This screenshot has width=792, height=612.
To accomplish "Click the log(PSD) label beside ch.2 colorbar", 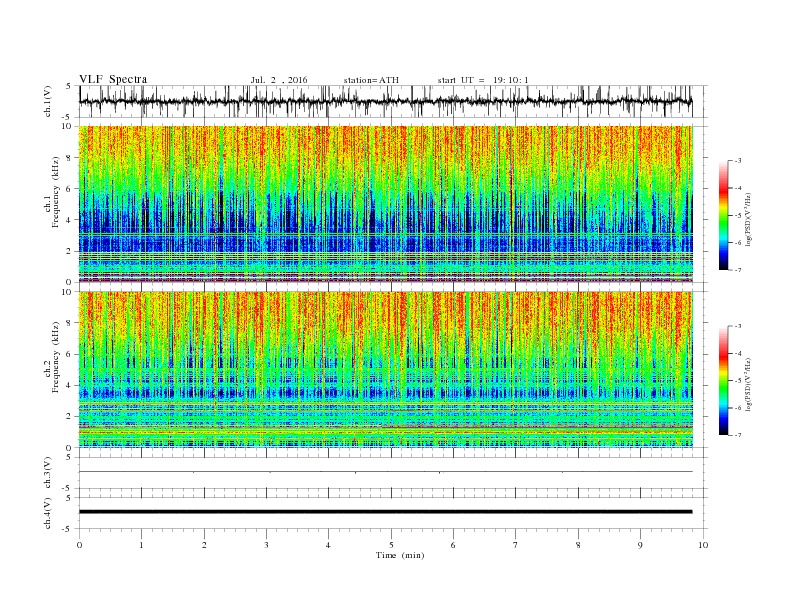I will (749, 384).
